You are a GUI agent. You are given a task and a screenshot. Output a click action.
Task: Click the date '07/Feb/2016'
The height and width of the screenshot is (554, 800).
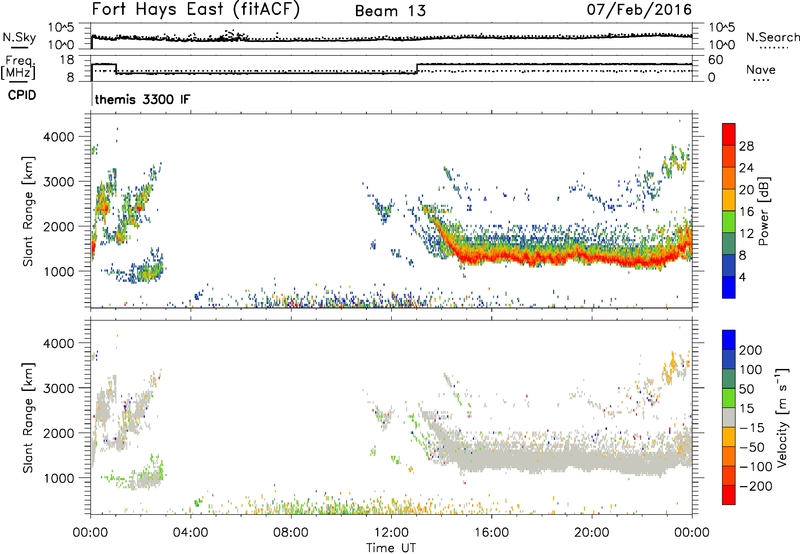[x=639, y=10]
